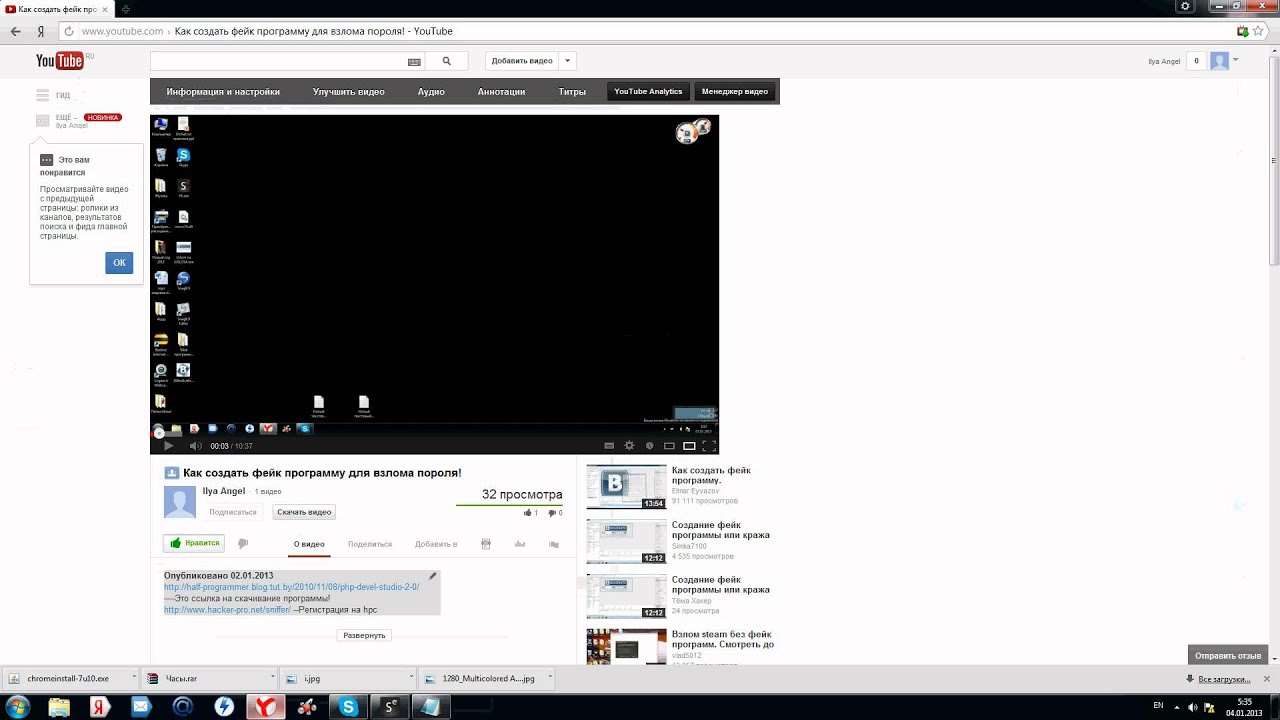This screenshot has width=1280, height=720.
Task: Open dropdown for 1280_Multicolored jpg download
Action: coord(550,678)
